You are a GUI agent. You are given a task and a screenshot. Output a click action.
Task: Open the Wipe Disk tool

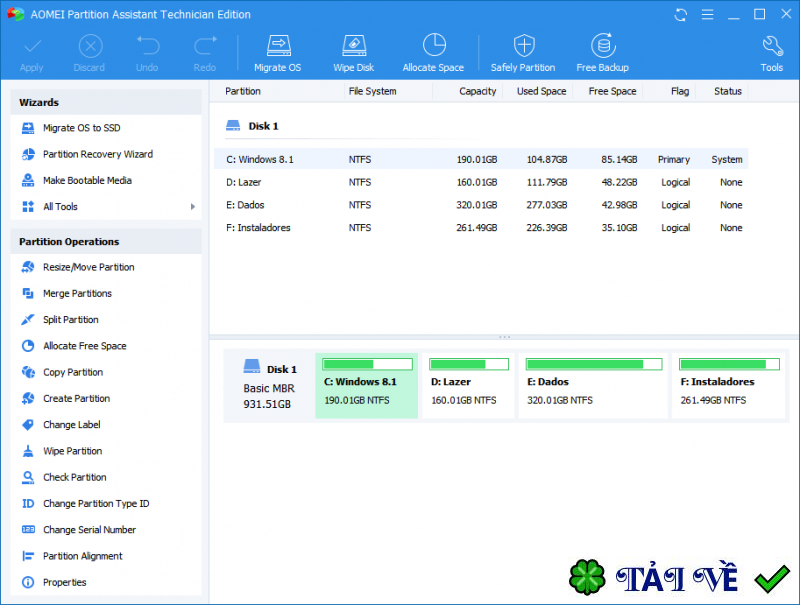click(x=353, y=52)
